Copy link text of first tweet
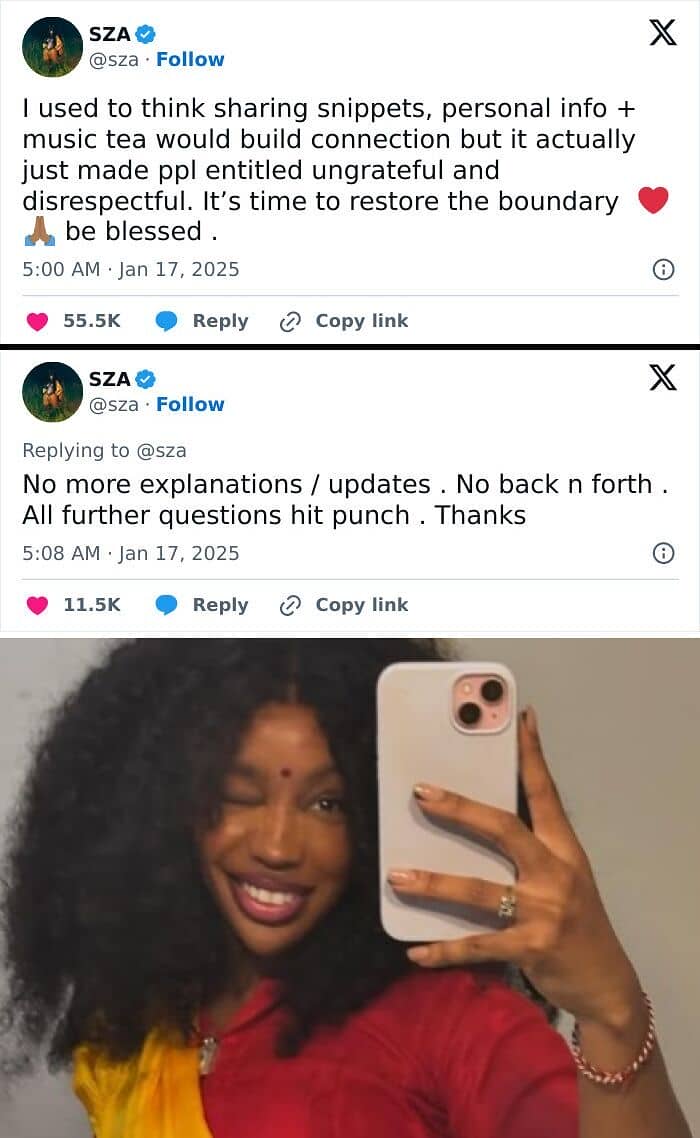The width and height of the screenshot is (700, 1138). (x=362, y=321)
